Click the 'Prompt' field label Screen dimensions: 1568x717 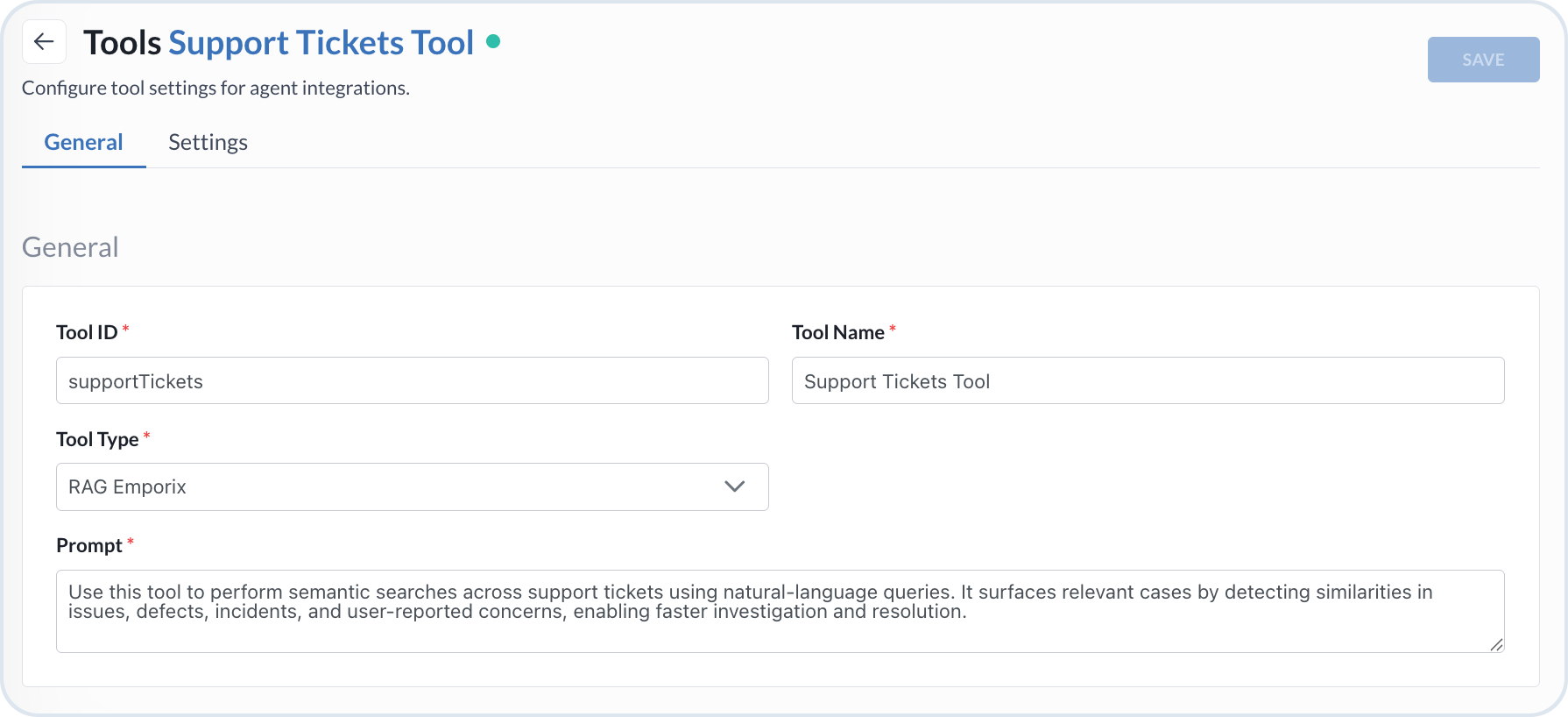click(x=89, y=545)
